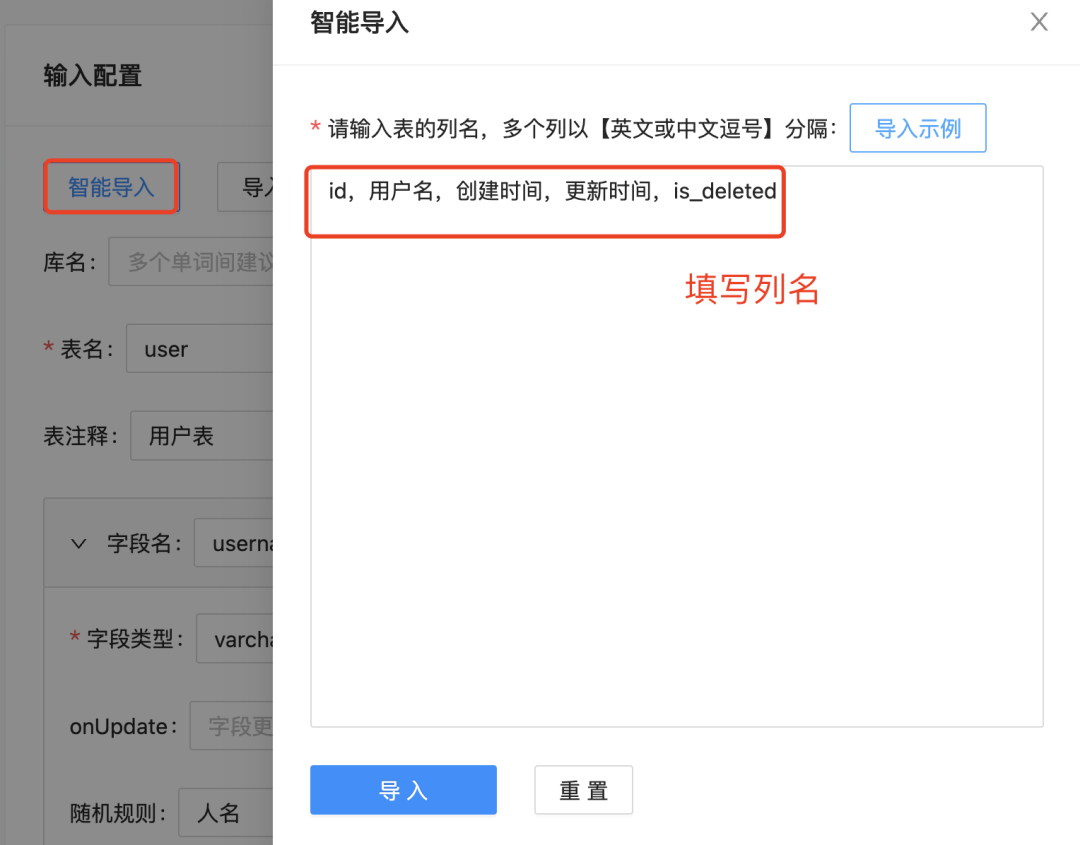Viewport: 1080px width, 845px height.
Task: Click the 导入示例 button
Action: tap(917, 128)
